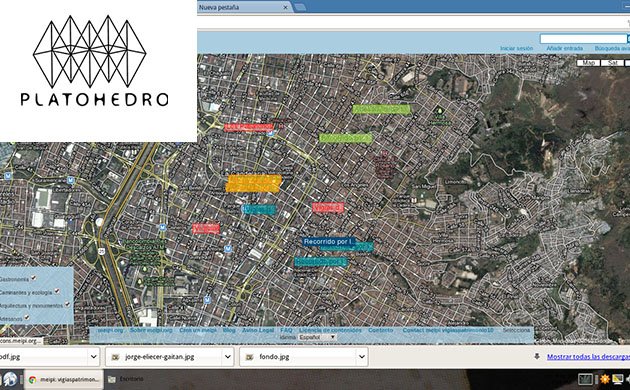The image size is (630, 390).
Task: Open the Idioma Español language dropdown
Action: [317, 337]
